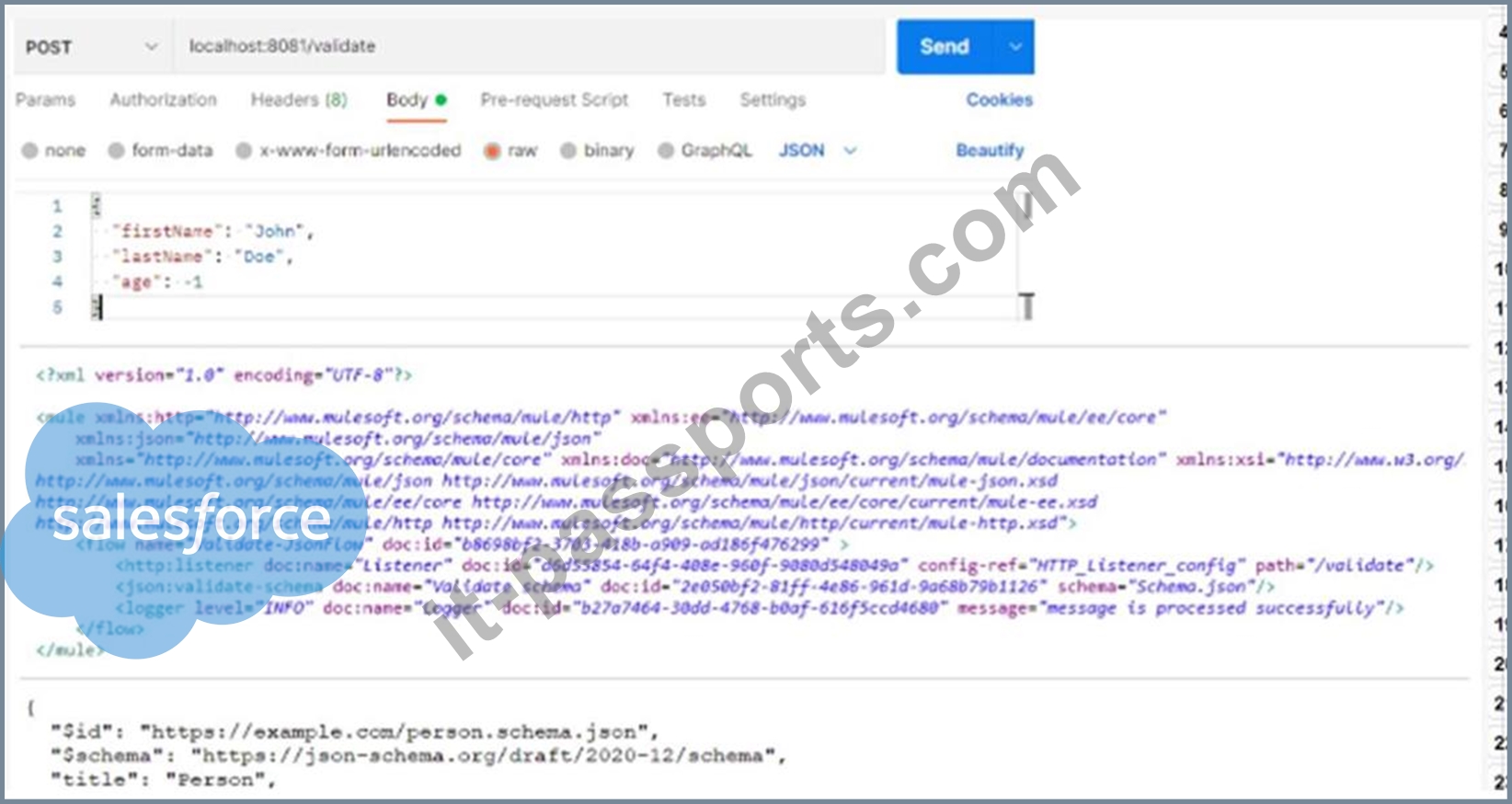Open the Cookies link

(999, 99)
